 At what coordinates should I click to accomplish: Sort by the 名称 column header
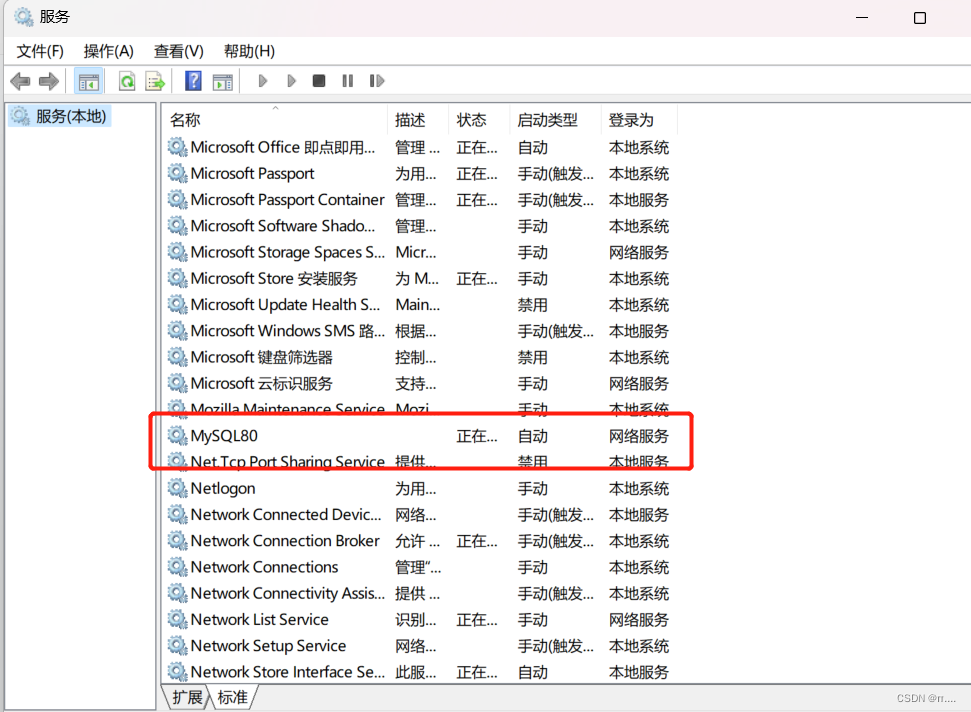185,120
